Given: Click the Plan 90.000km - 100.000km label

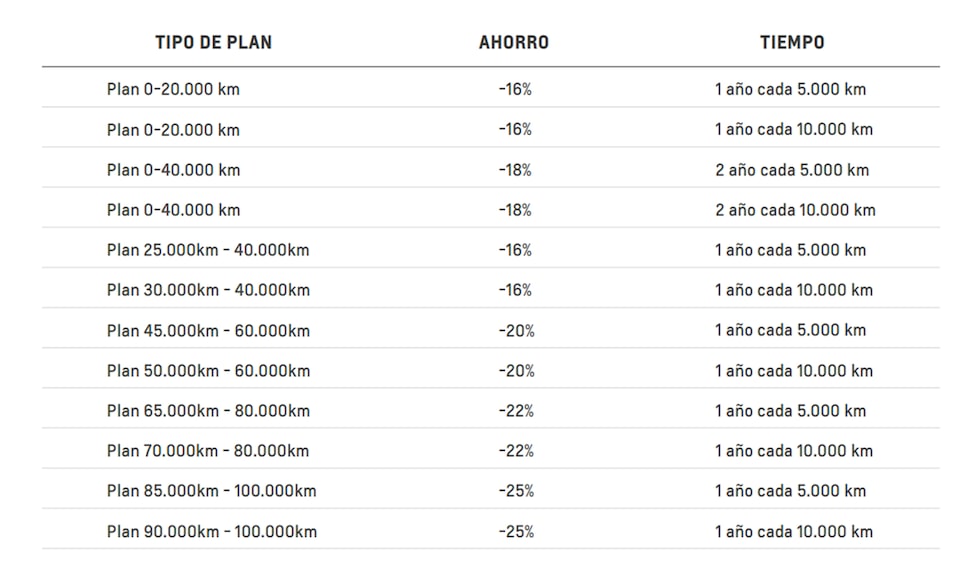Looking at the screenshot, I should click(211, 531).
